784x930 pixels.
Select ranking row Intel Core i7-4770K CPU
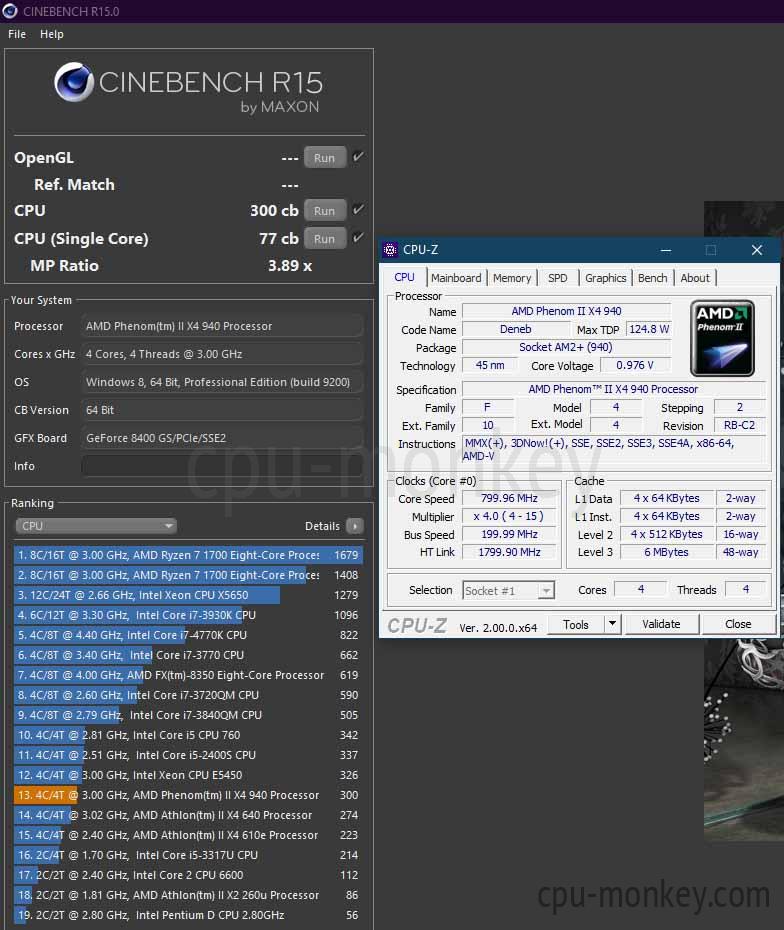(x=188, y=635)
